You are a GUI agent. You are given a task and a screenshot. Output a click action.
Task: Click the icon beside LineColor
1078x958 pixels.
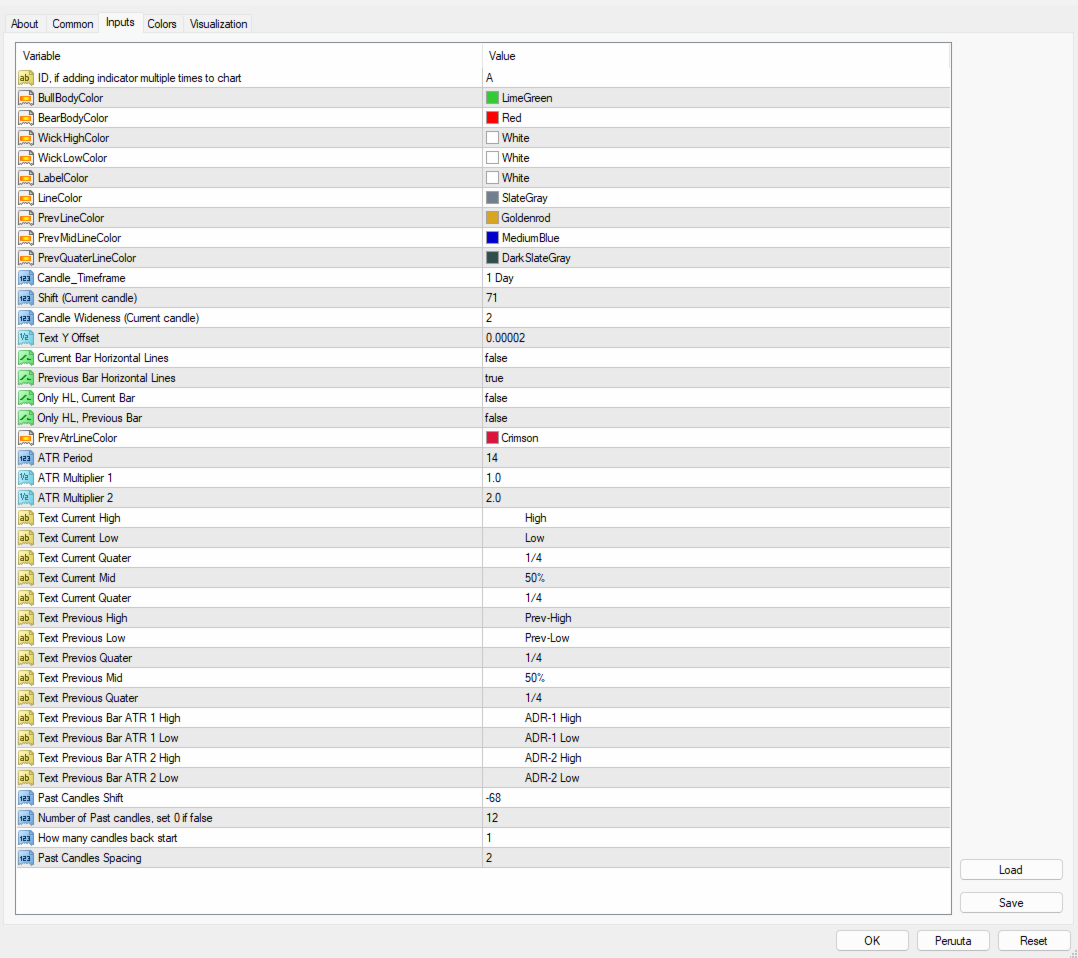pyautogui.click(x=25, y=197)
